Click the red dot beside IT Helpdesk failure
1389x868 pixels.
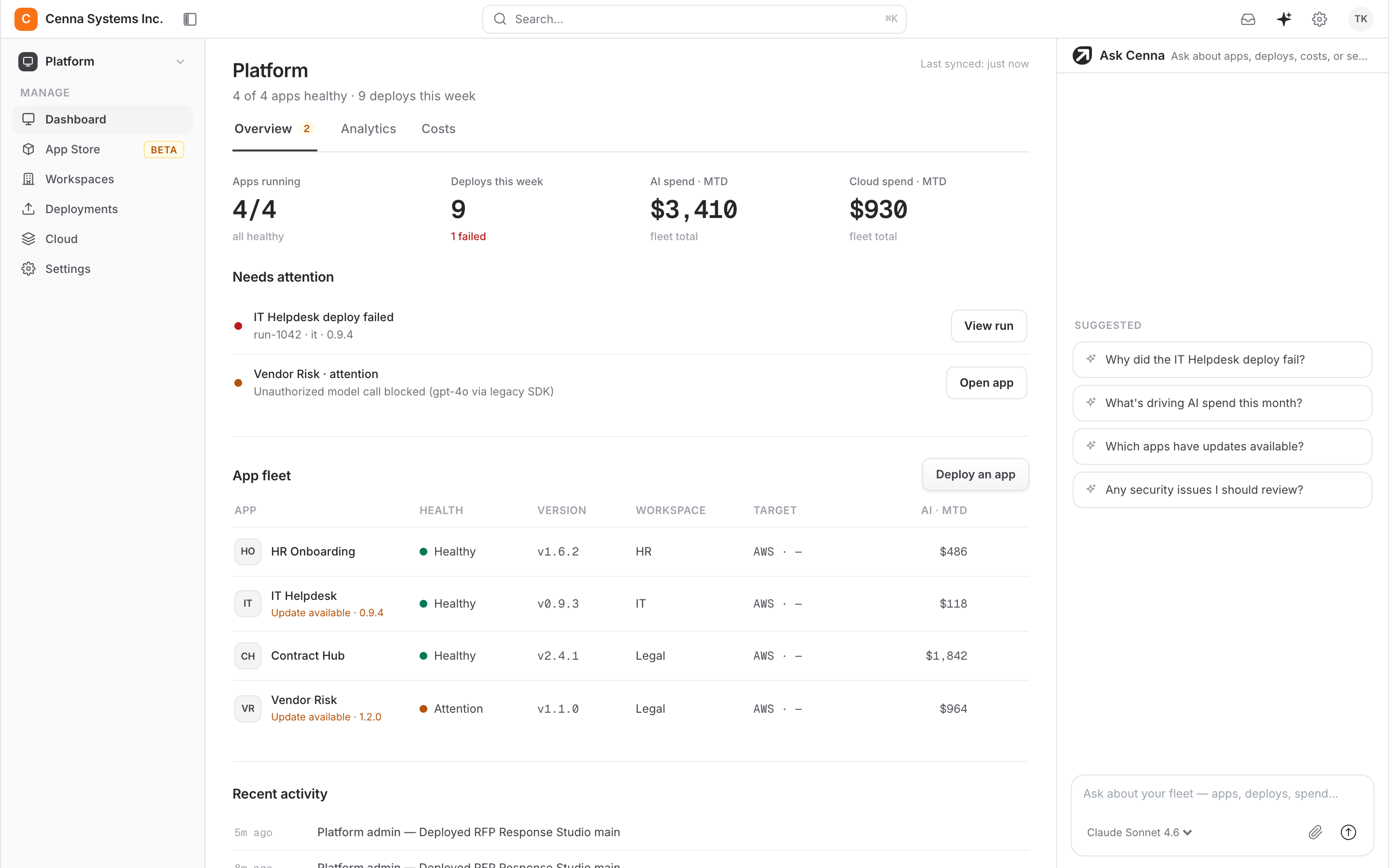pyautogui.click(x=238, y=326)
